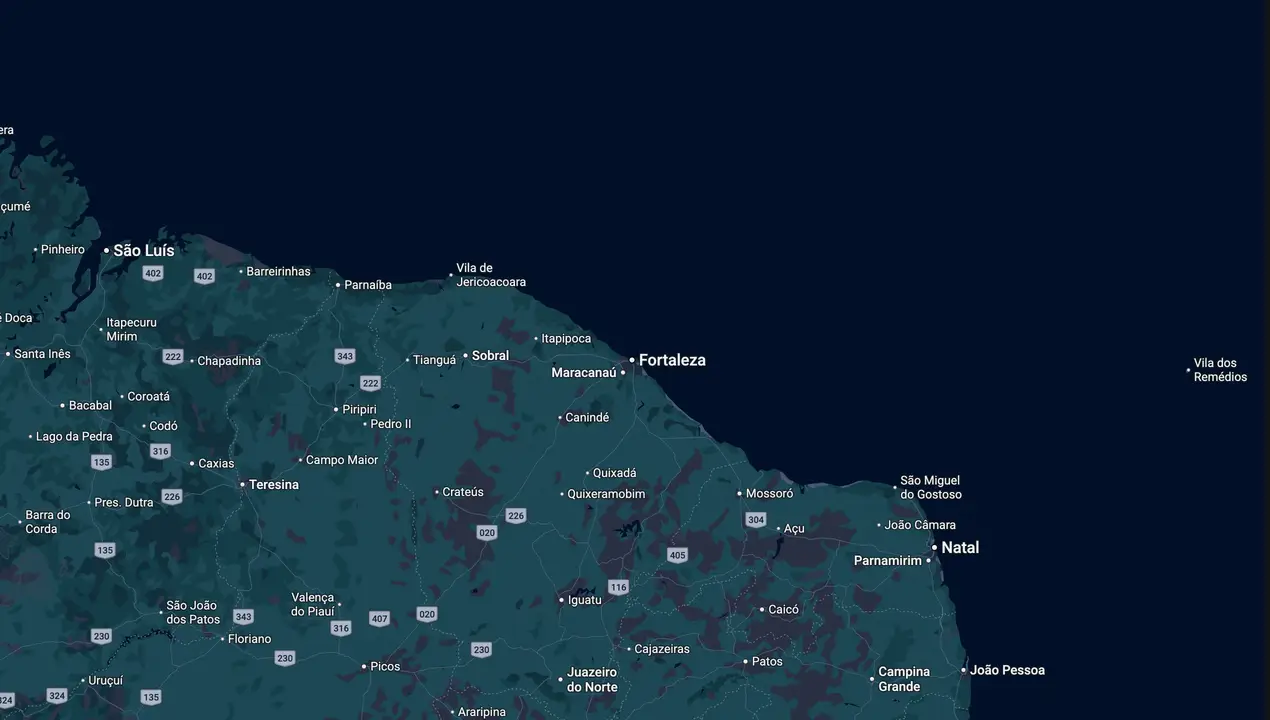This screenshot has width=1270, height=720.
Task: Select the Uruçuí label
Action: pos(106,681)
